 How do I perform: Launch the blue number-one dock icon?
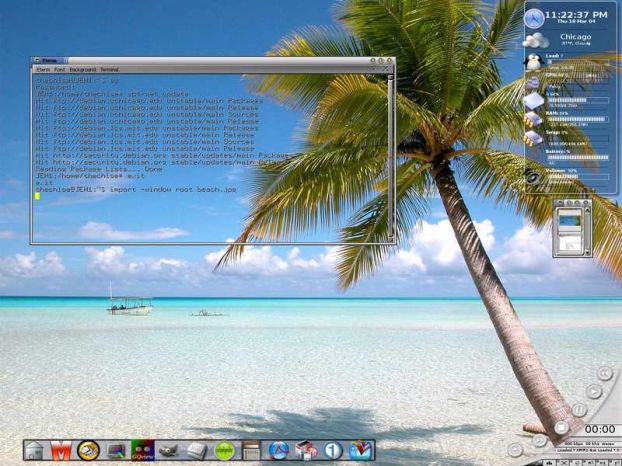click(333, 451)
